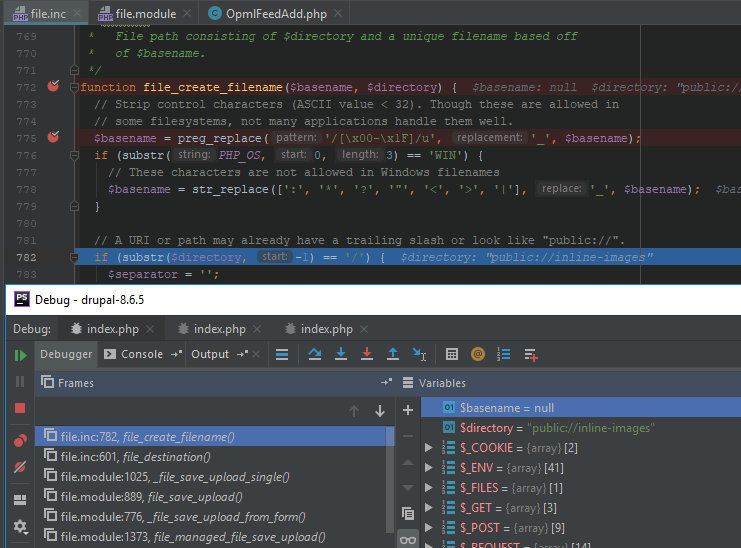Mute all breakpoints
The width and height of the screenshot is (741, 548).
20,467
